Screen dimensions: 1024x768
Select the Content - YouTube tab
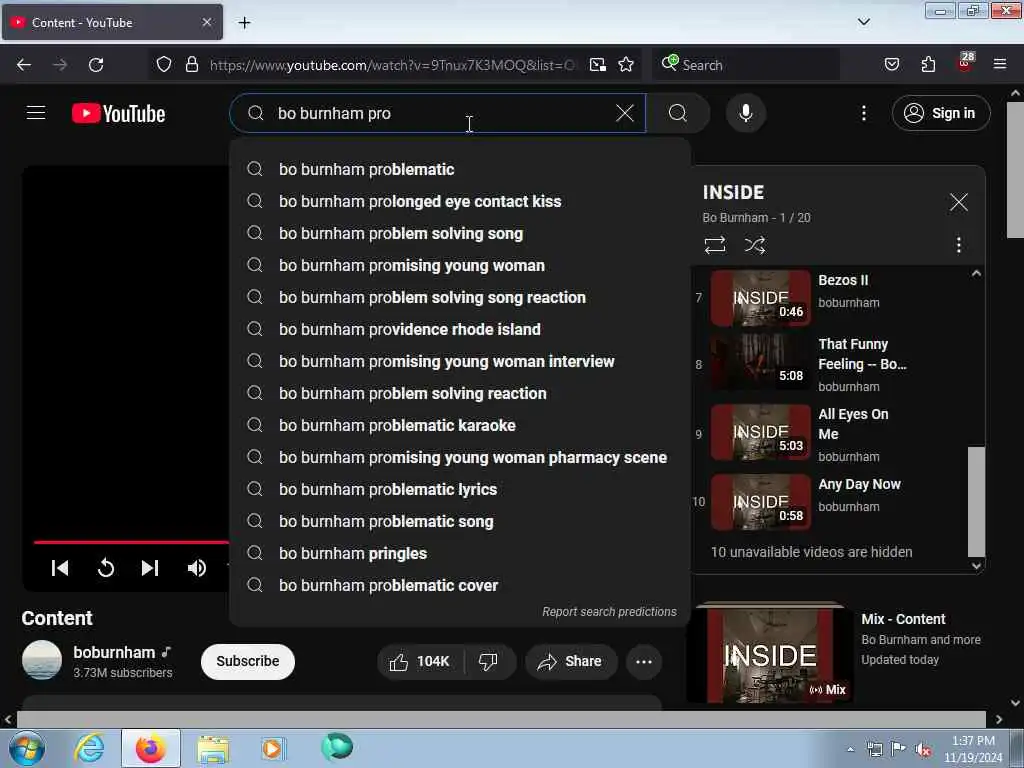pyautogui.click(x=112, y=22)
